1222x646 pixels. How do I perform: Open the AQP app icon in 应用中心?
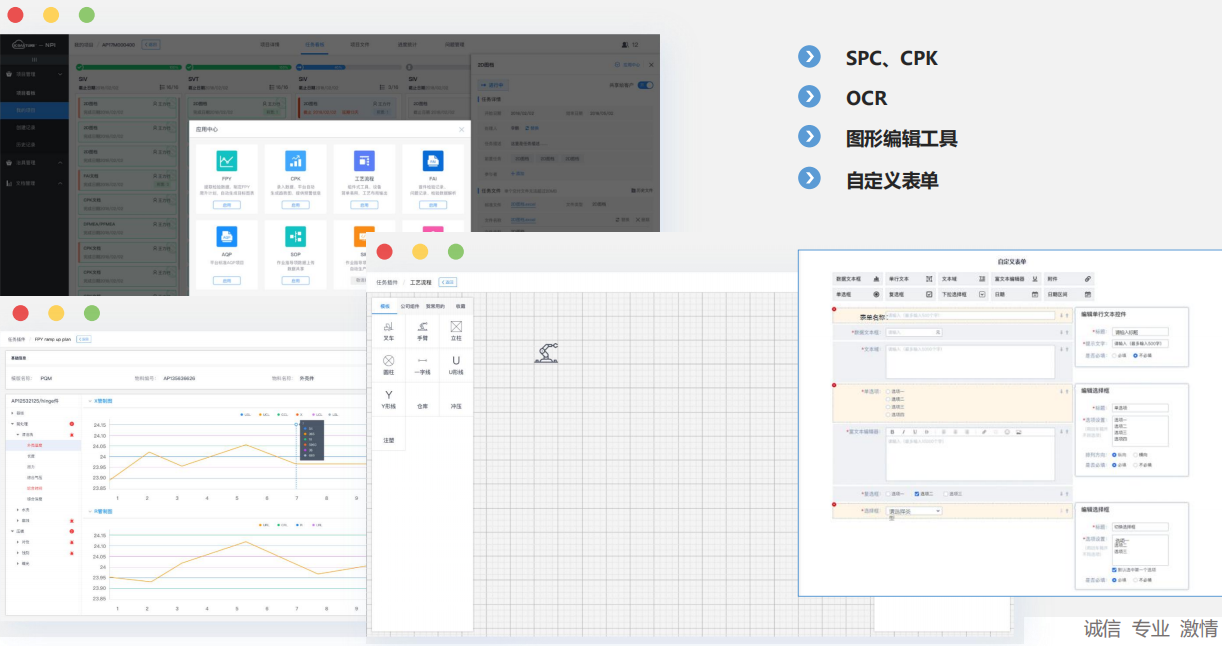click(x=227, y=237)
